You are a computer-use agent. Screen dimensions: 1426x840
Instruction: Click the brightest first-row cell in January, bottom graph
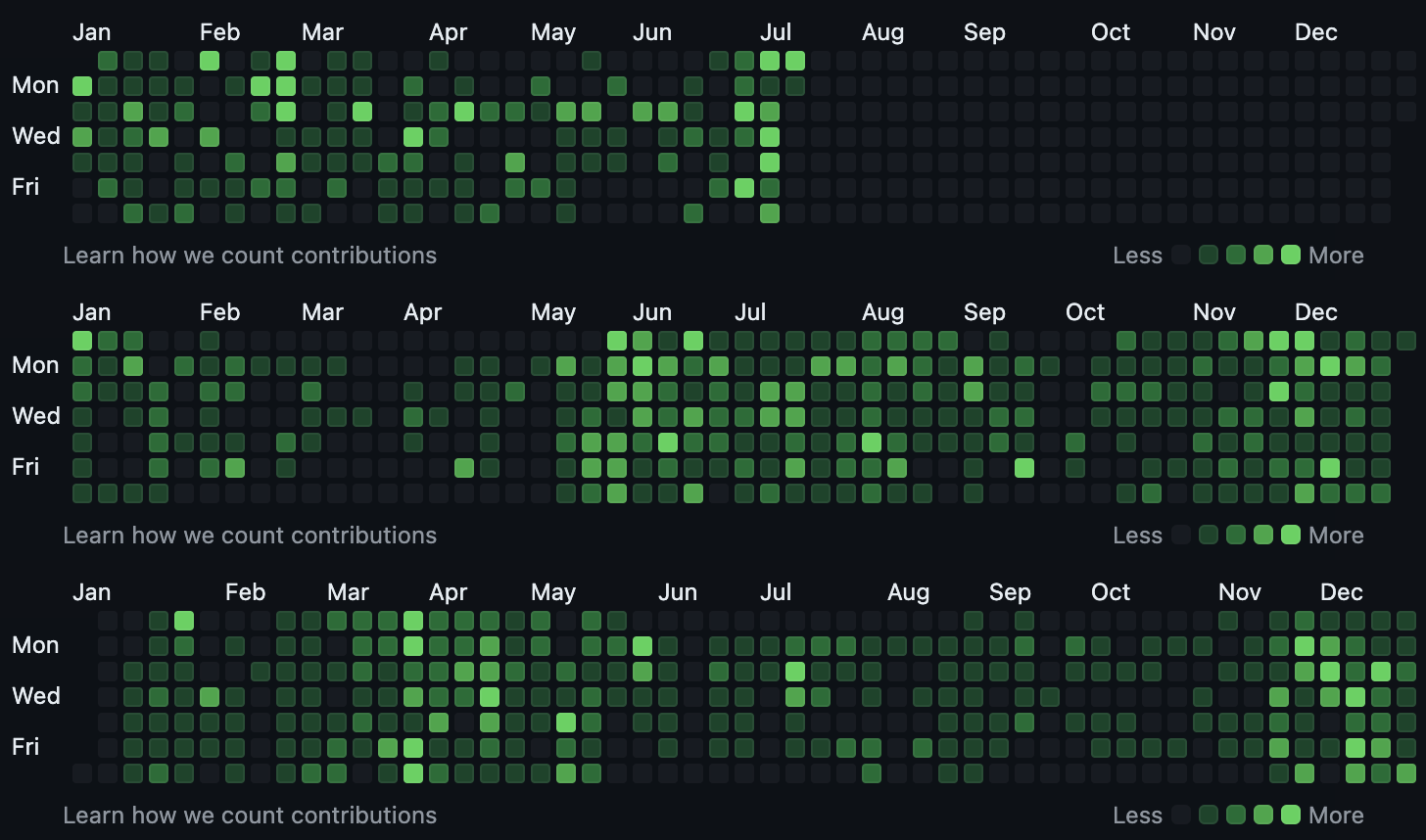click(x=184, y=621)
